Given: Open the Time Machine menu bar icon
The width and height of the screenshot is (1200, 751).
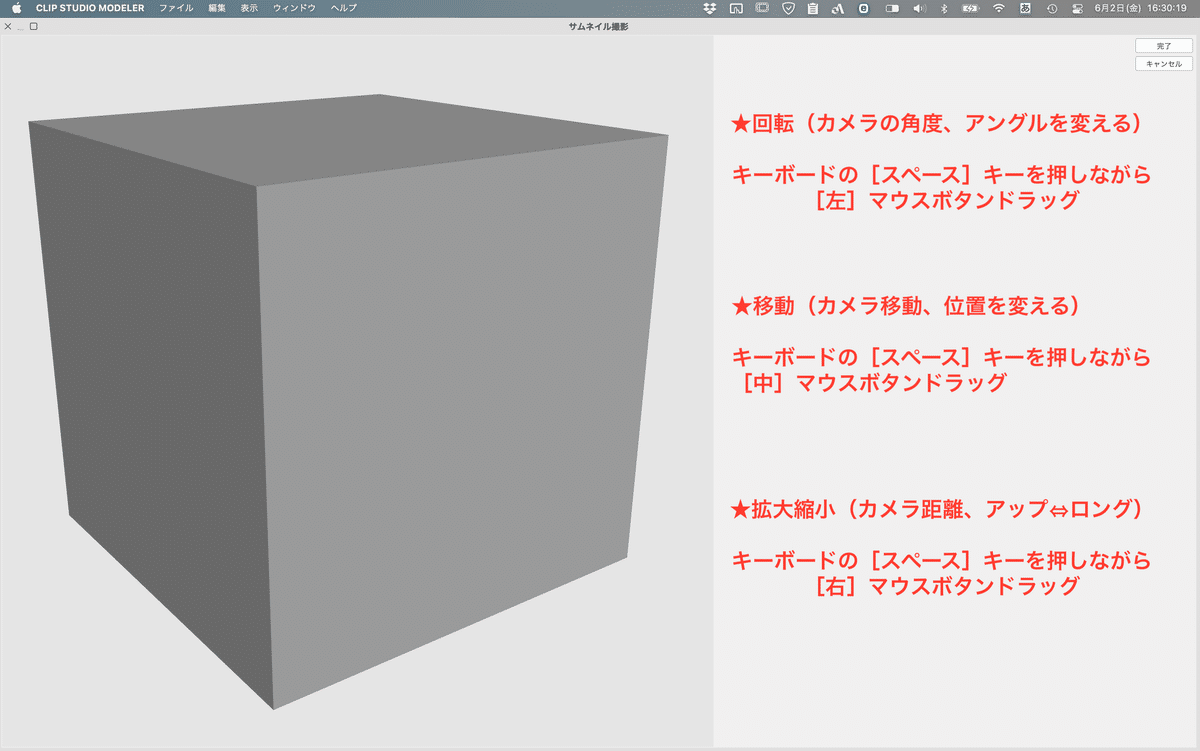Looking at the screenshot, I should (1052, 8).
